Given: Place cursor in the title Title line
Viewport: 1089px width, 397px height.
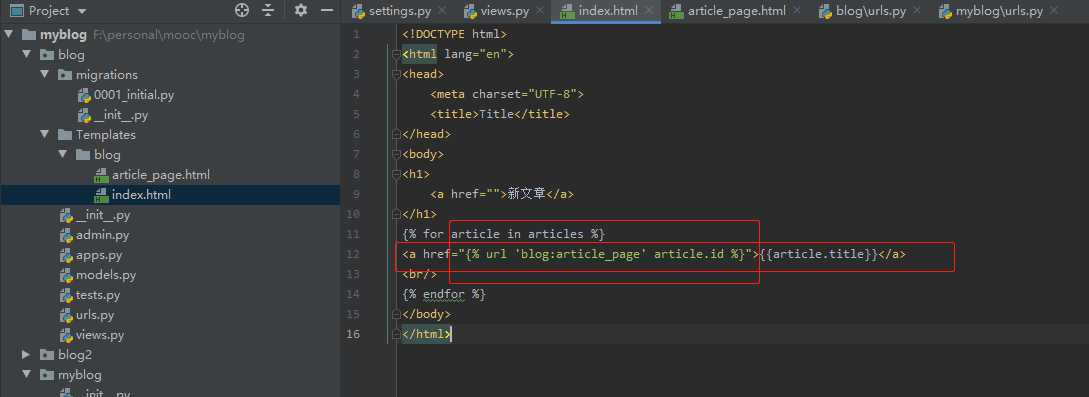Looking at the screenshot, I should coord(500,115).
